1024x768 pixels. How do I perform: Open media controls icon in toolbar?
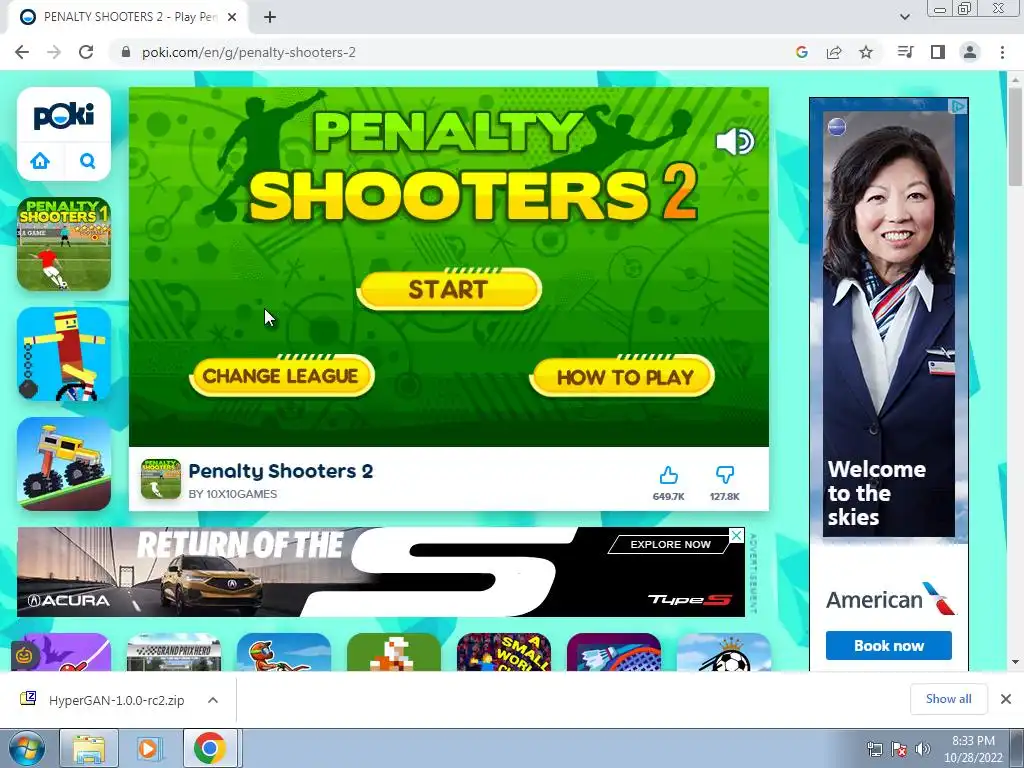905,52
